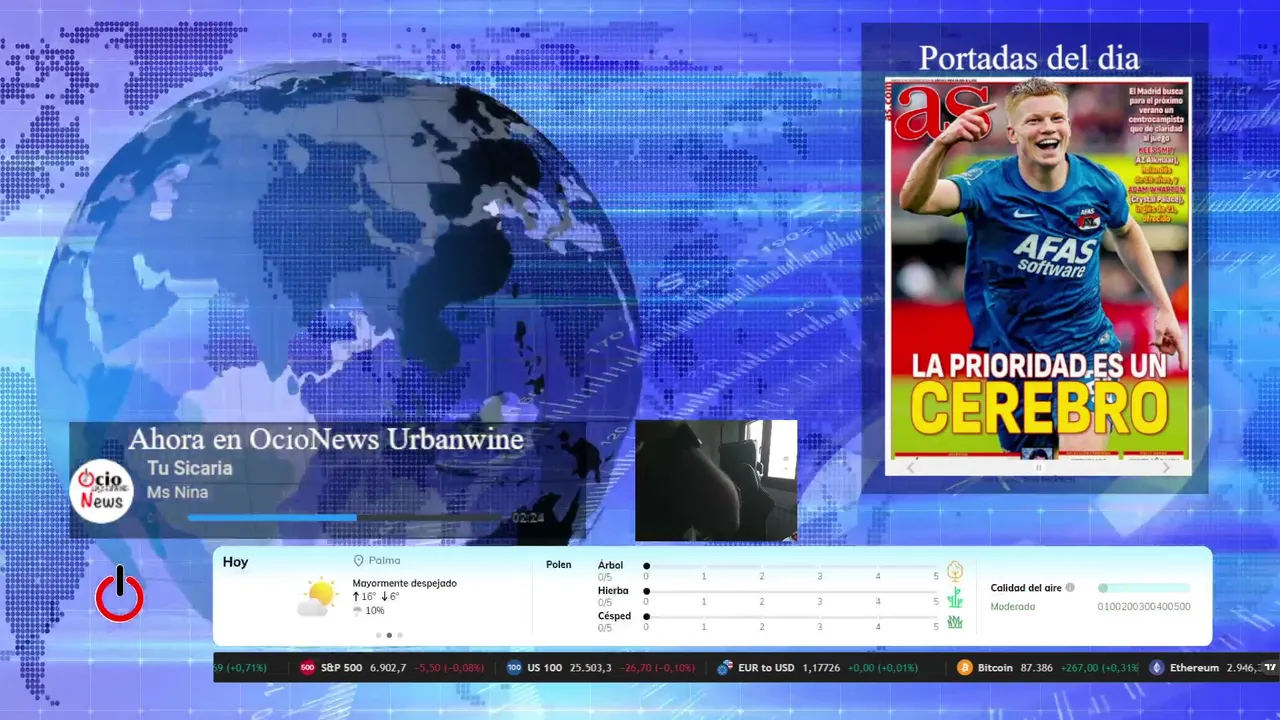Click the OcioNews round logo
The width and height of the screenshot is (1280, 720).
[102, 491]
